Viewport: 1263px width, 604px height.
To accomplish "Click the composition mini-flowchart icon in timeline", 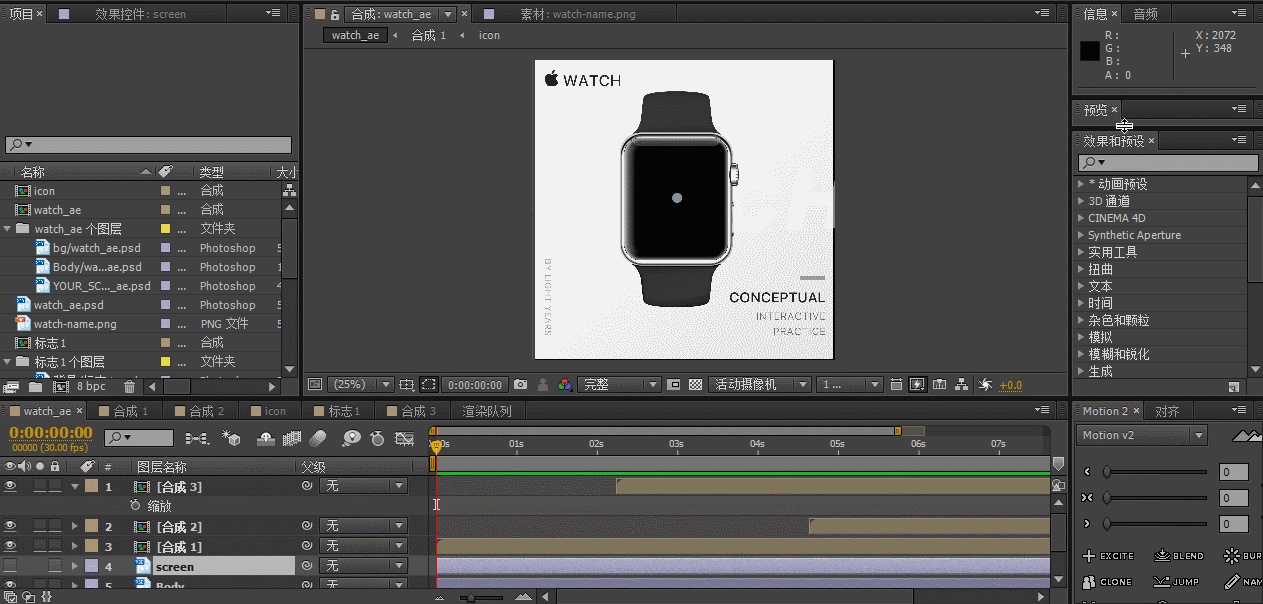I will (197, 438).
